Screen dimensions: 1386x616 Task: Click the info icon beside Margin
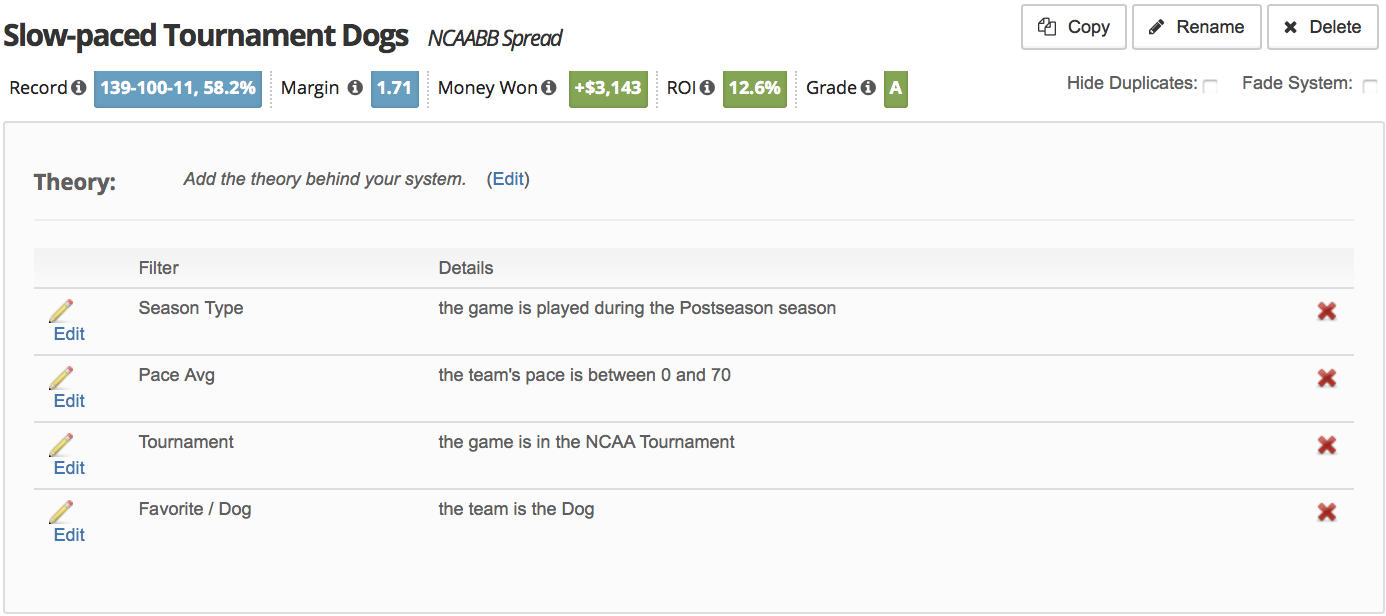(355, 88)
